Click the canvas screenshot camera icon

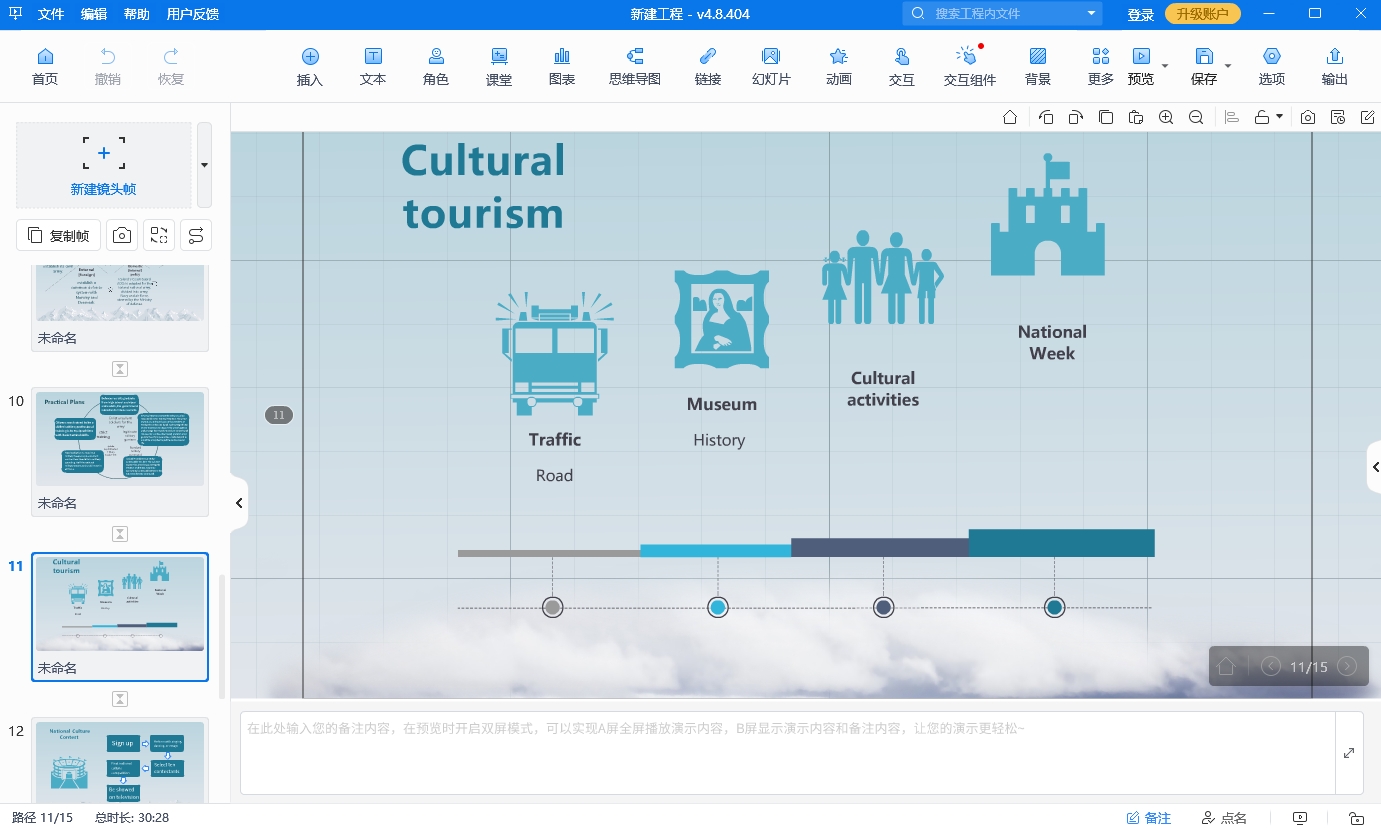[x=1308, y=117]
